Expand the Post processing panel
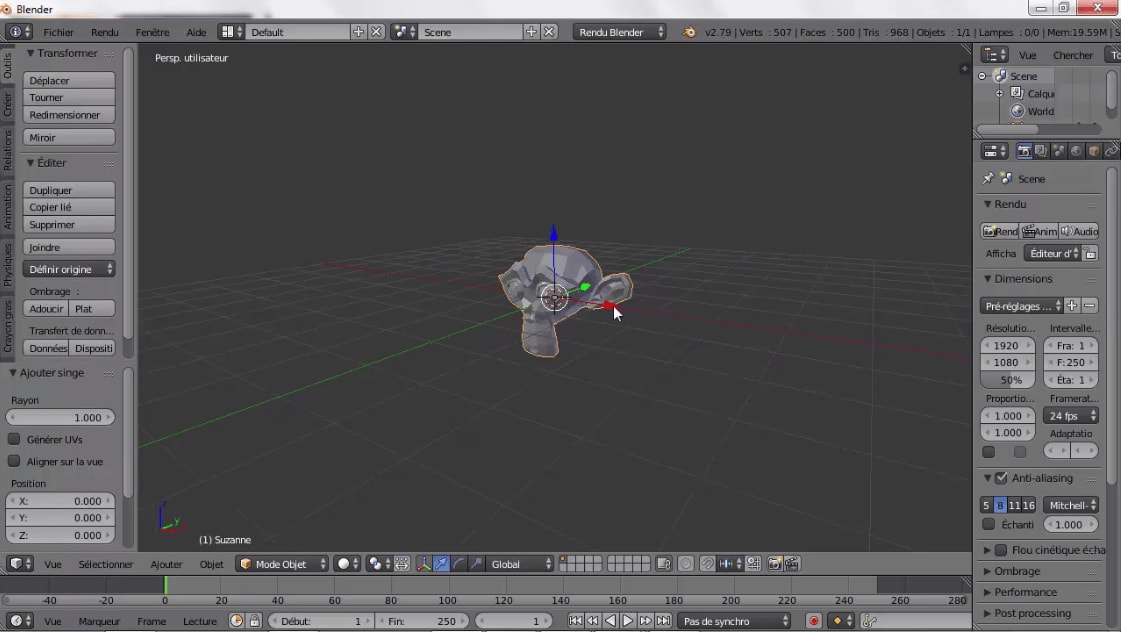 [x=1031, y=613]
